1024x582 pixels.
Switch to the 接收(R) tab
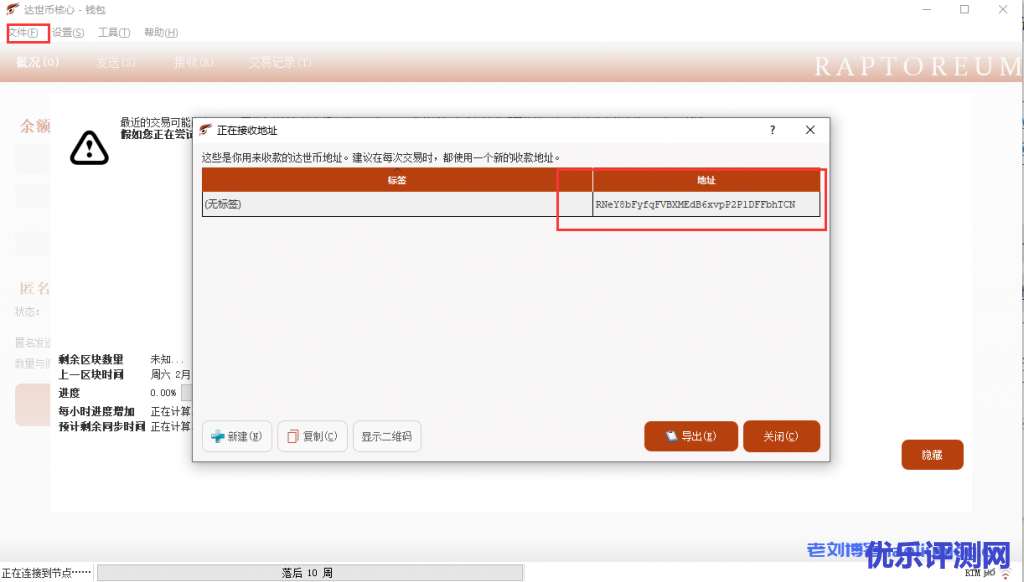point(193,62)
